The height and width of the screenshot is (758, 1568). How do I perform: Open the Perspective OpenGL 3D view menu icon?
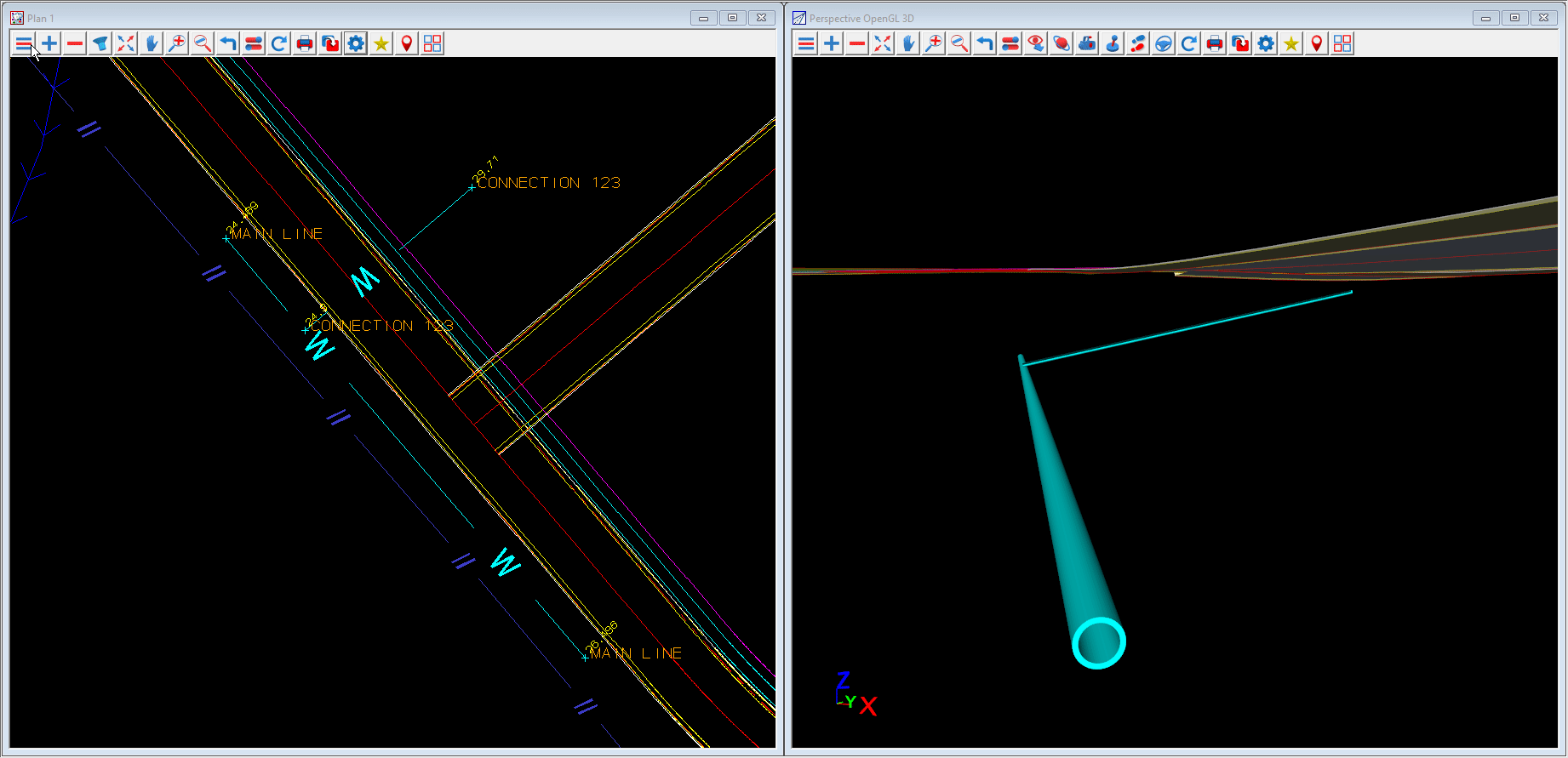(x=806, y=43)
